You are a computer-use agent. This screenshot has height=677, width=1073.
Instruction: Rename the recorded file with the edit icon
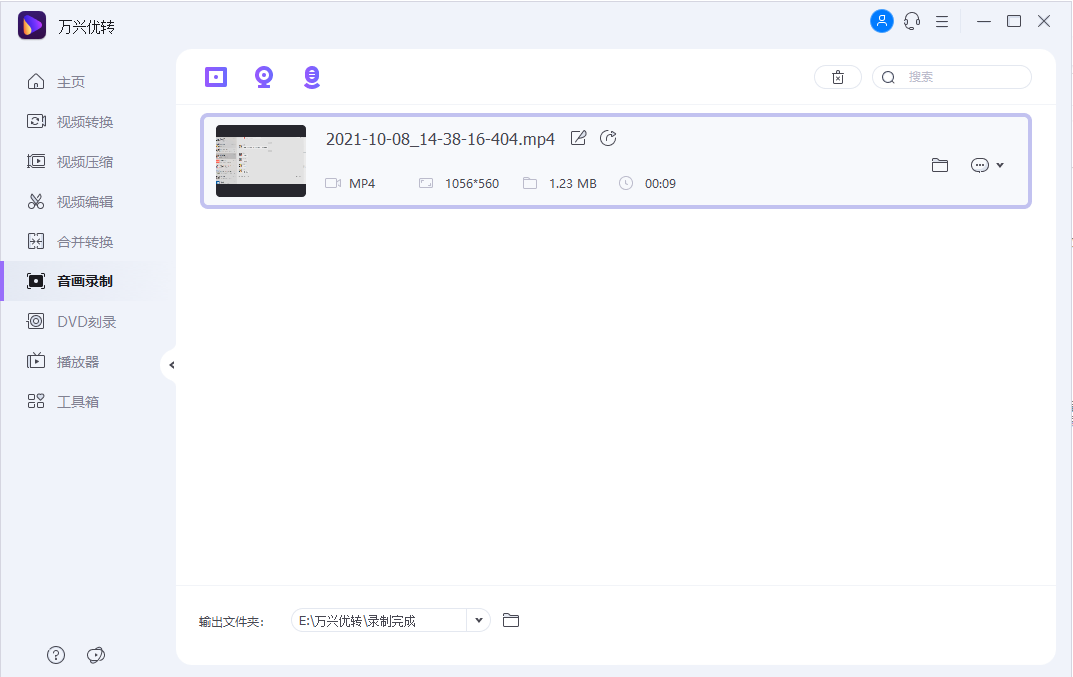coord(578,139)
